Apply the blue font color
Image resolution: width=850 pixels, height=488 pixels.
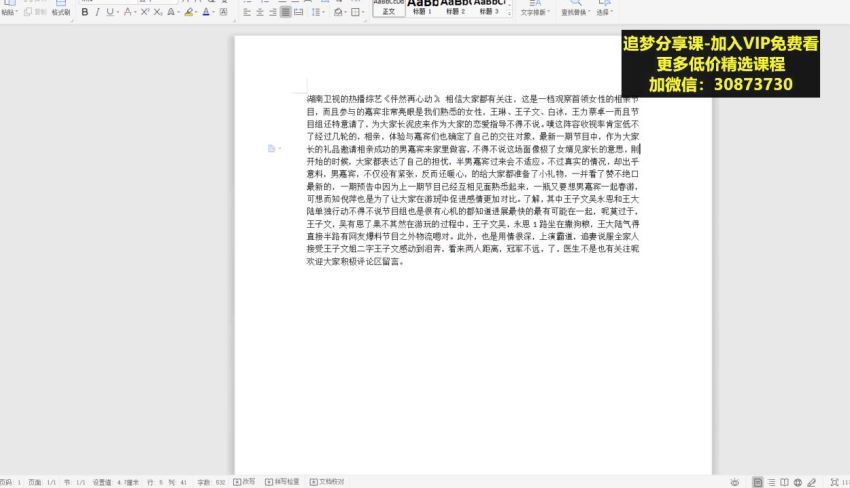(x=206, y=12)
